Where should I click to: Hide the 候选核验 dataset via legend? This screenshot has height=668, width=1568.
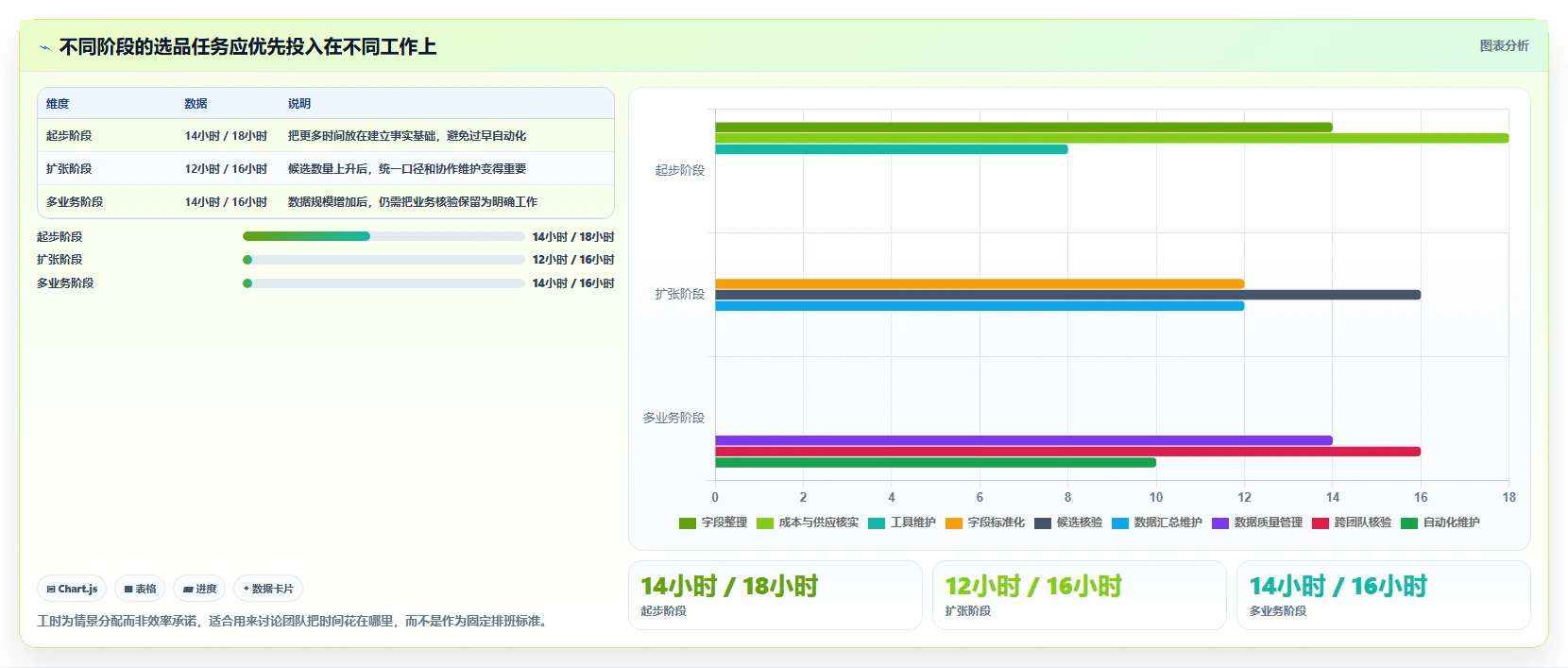click(1068, 522)
